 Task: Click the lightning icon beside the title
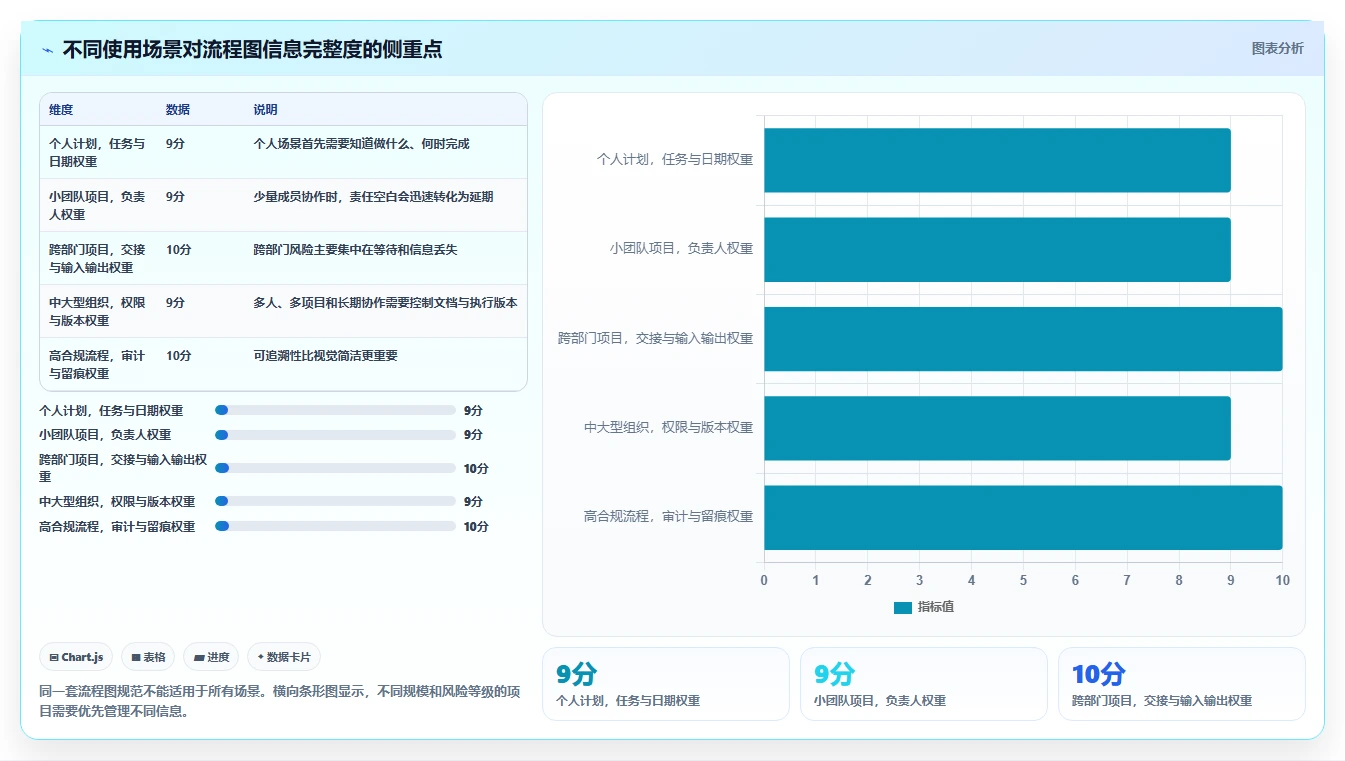coord(47,50)
